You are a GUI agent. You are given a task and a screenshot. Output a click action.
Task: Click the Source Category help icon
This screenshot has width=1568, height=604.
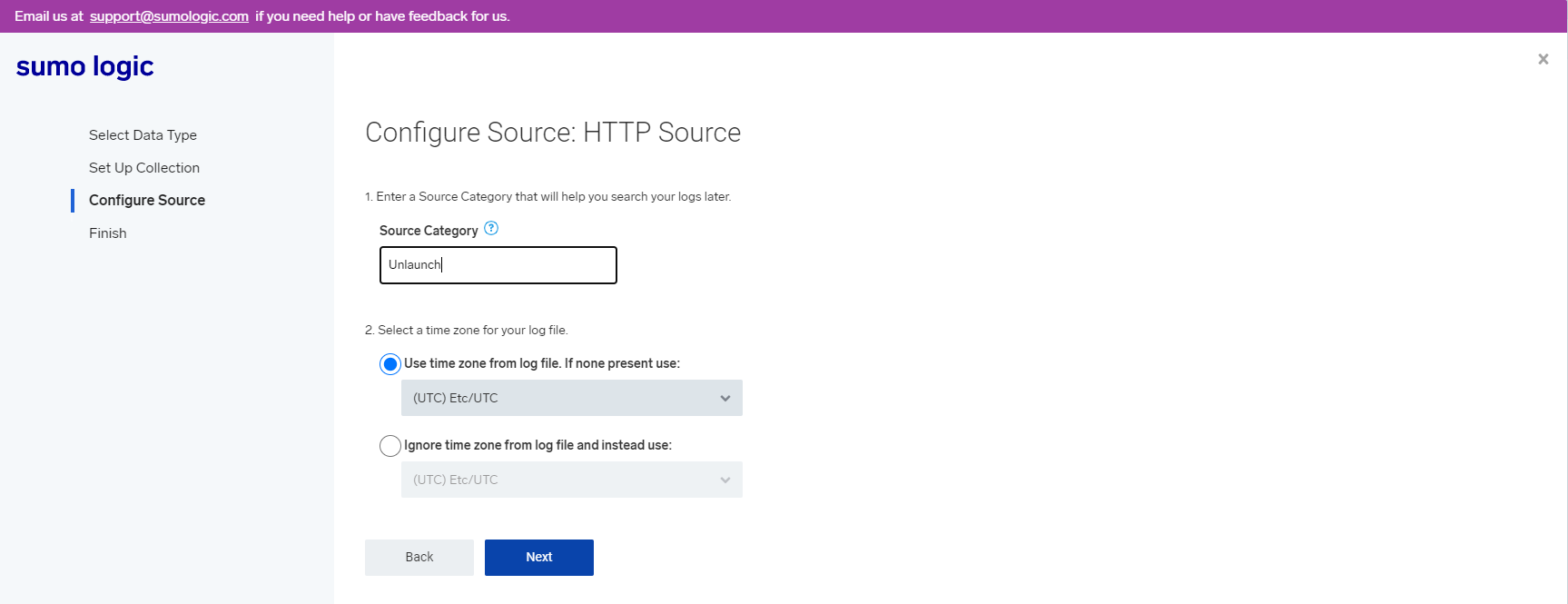[491, 229]
